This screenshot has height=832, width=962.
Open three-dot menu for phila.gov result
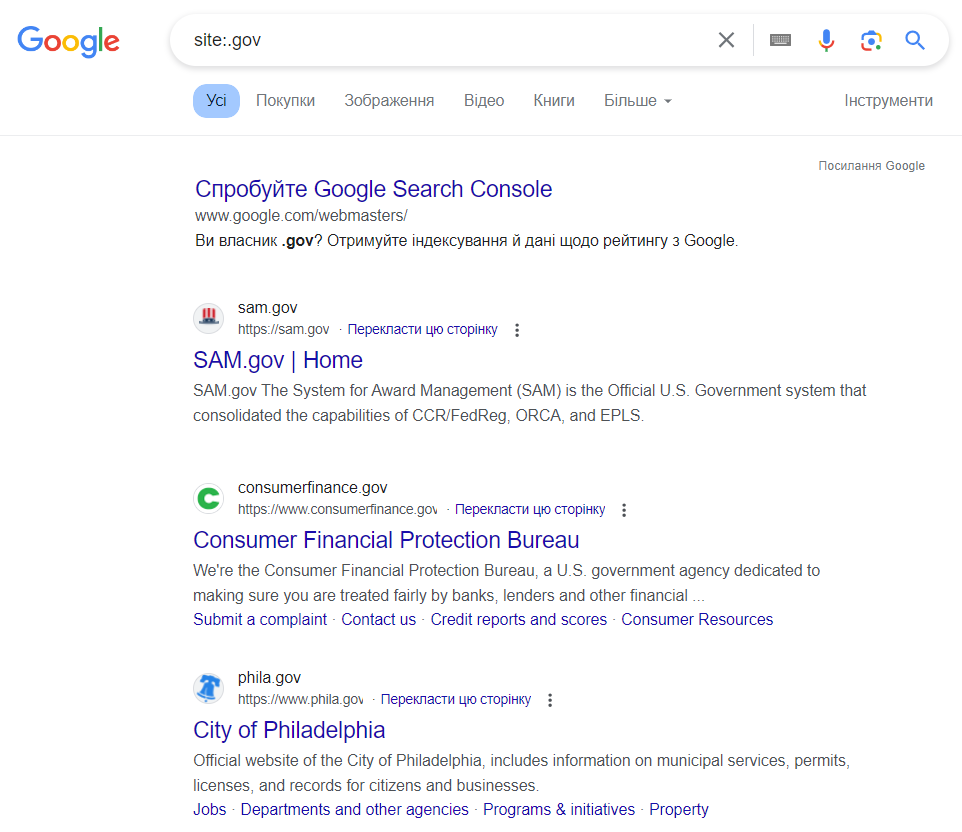click(550, 700)
